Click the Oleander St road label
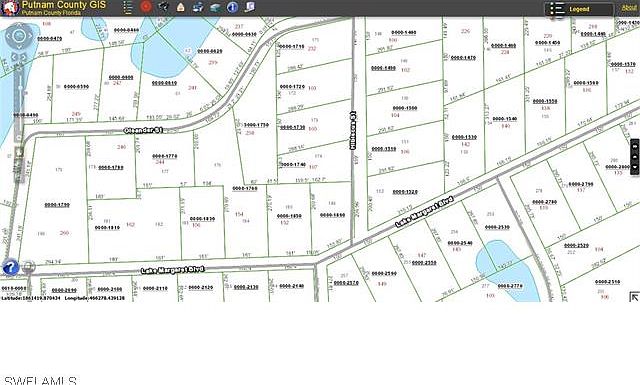 [x=143, y=130]
